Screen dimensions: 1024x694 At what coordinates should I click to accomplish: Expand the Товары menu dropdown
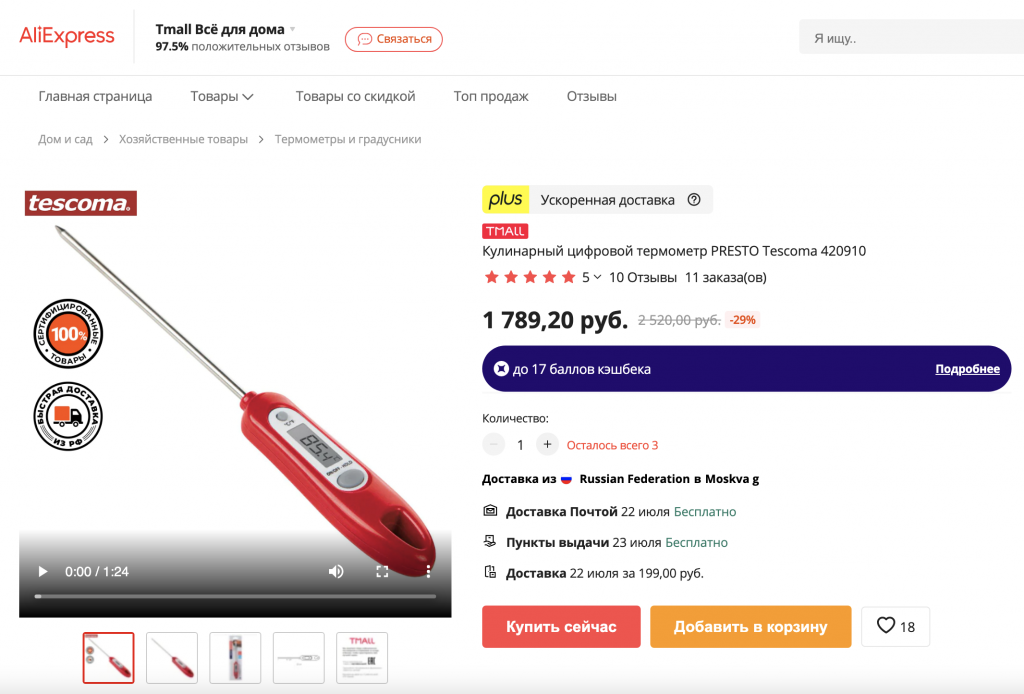(x=221, y=97)
